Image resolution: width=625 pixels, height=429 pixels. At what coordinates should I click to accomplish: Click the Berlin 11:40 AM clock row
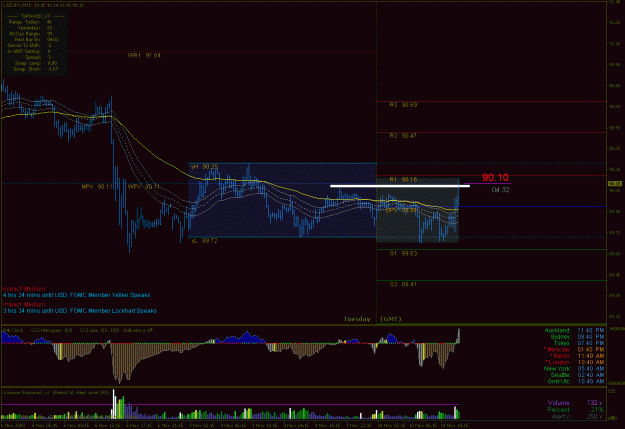(577, 356)
